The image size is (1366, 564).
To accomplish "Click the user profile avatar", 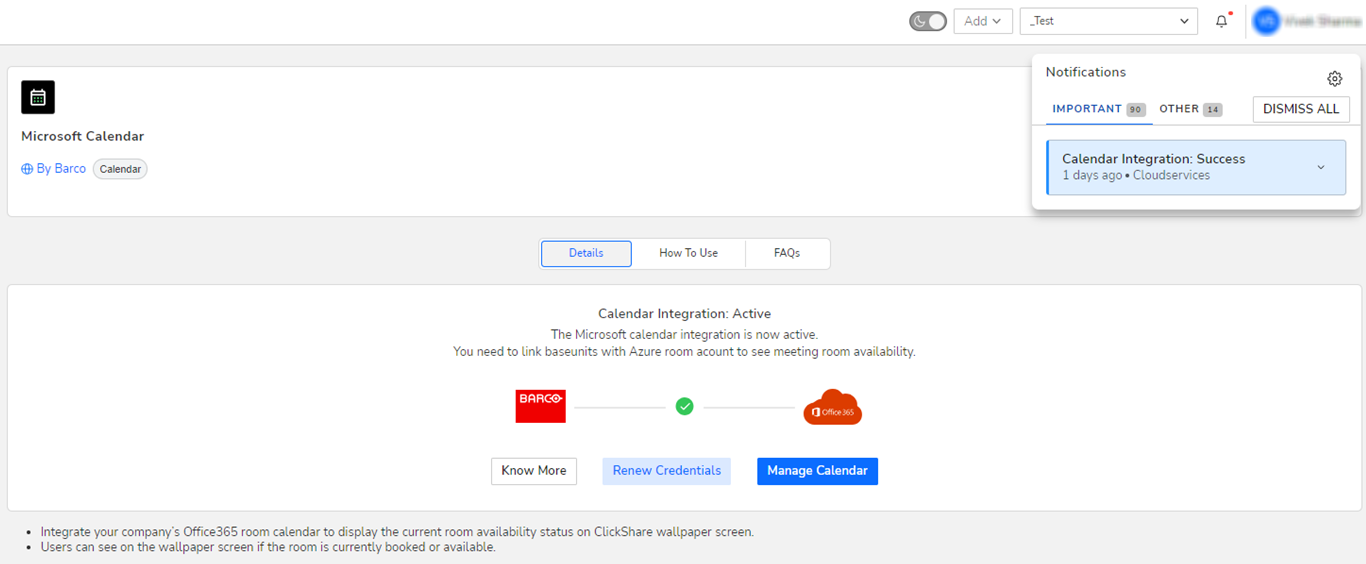I will [1267, 21].
